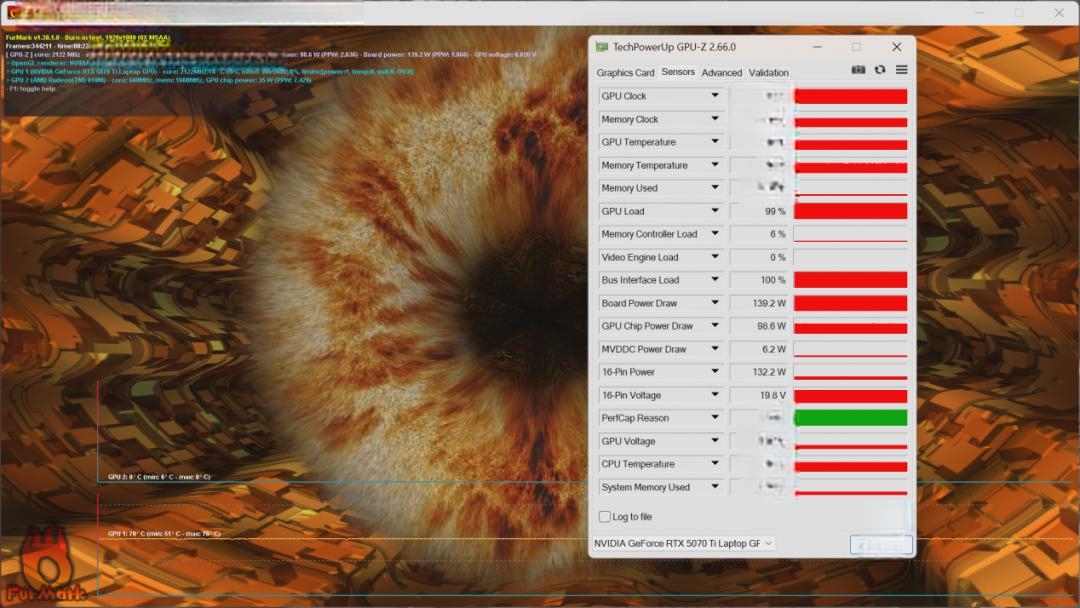Take a GPU-Z screenshot with the camera icon
1080x608 pixels.
click(858, 70)
